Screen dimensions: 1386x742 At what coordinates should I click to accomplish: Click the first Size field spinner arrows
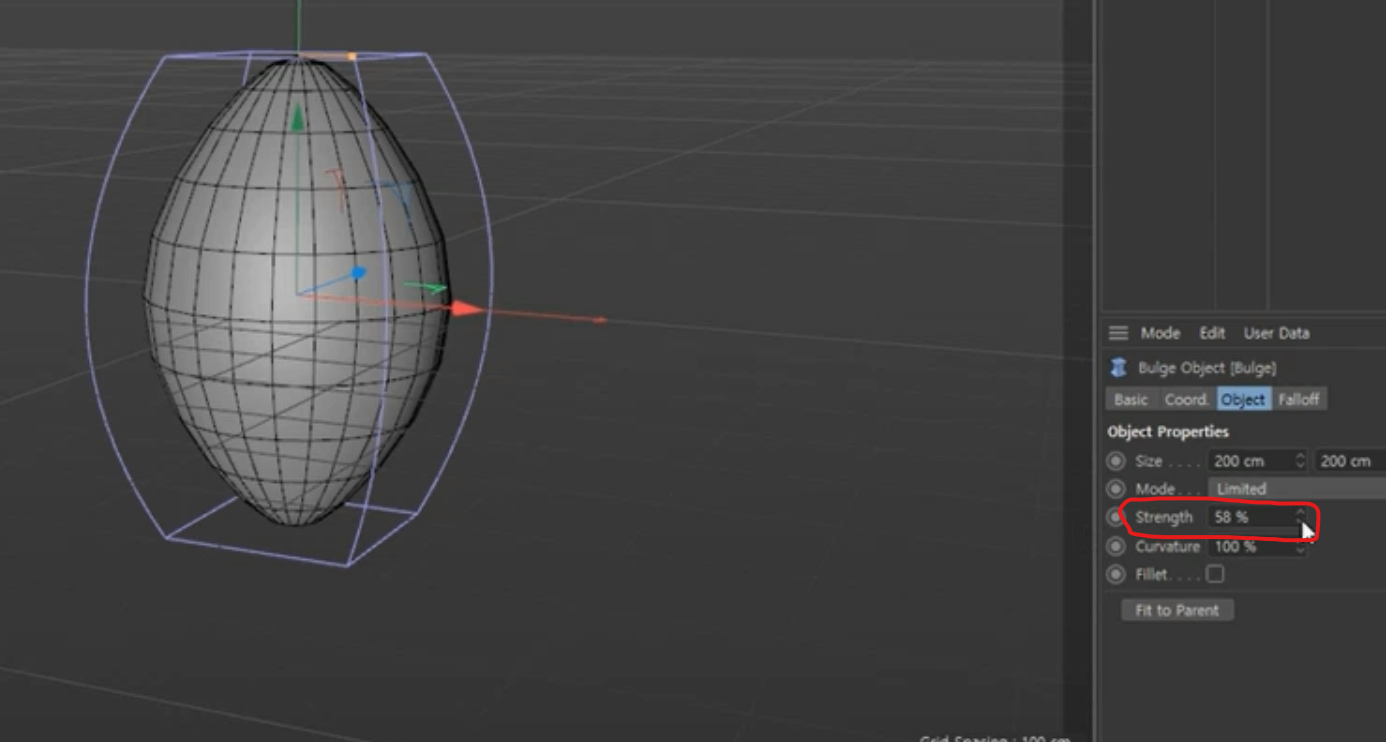(1300, 461)
